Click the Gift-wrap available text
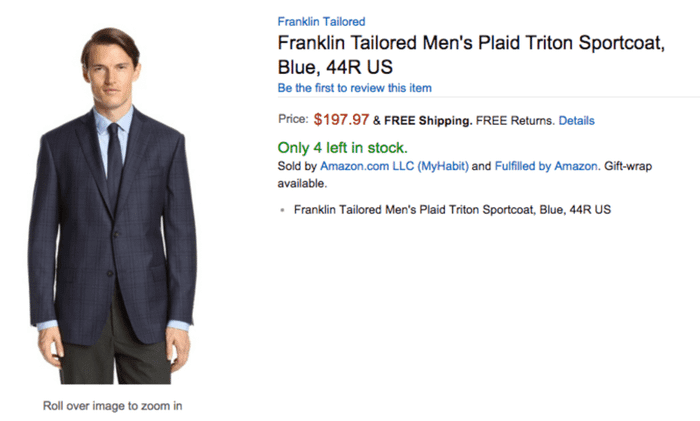The width and height of the screenshot is (700, 421). click(x=465, y=175)
